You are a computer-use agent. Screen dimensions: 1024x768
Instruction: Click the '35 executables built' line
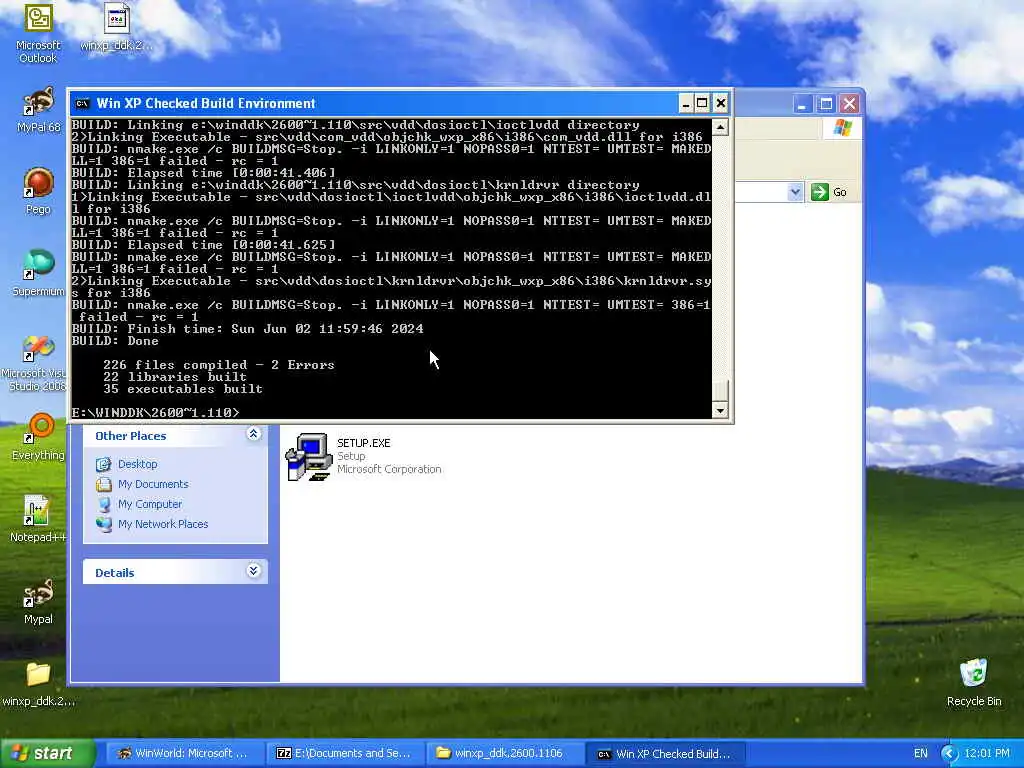[183, 389]
